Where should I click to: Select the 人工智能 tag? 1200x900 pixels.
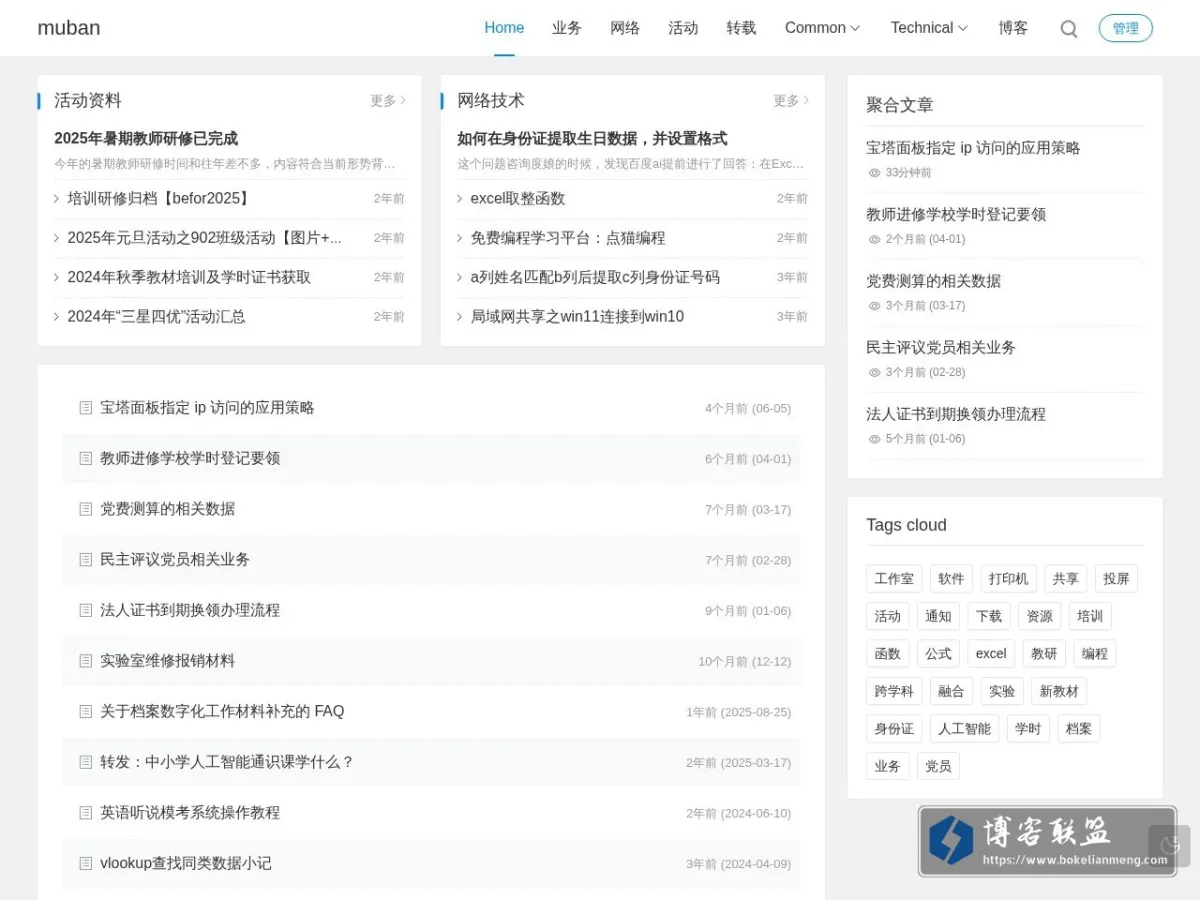[x=964, y=729]
